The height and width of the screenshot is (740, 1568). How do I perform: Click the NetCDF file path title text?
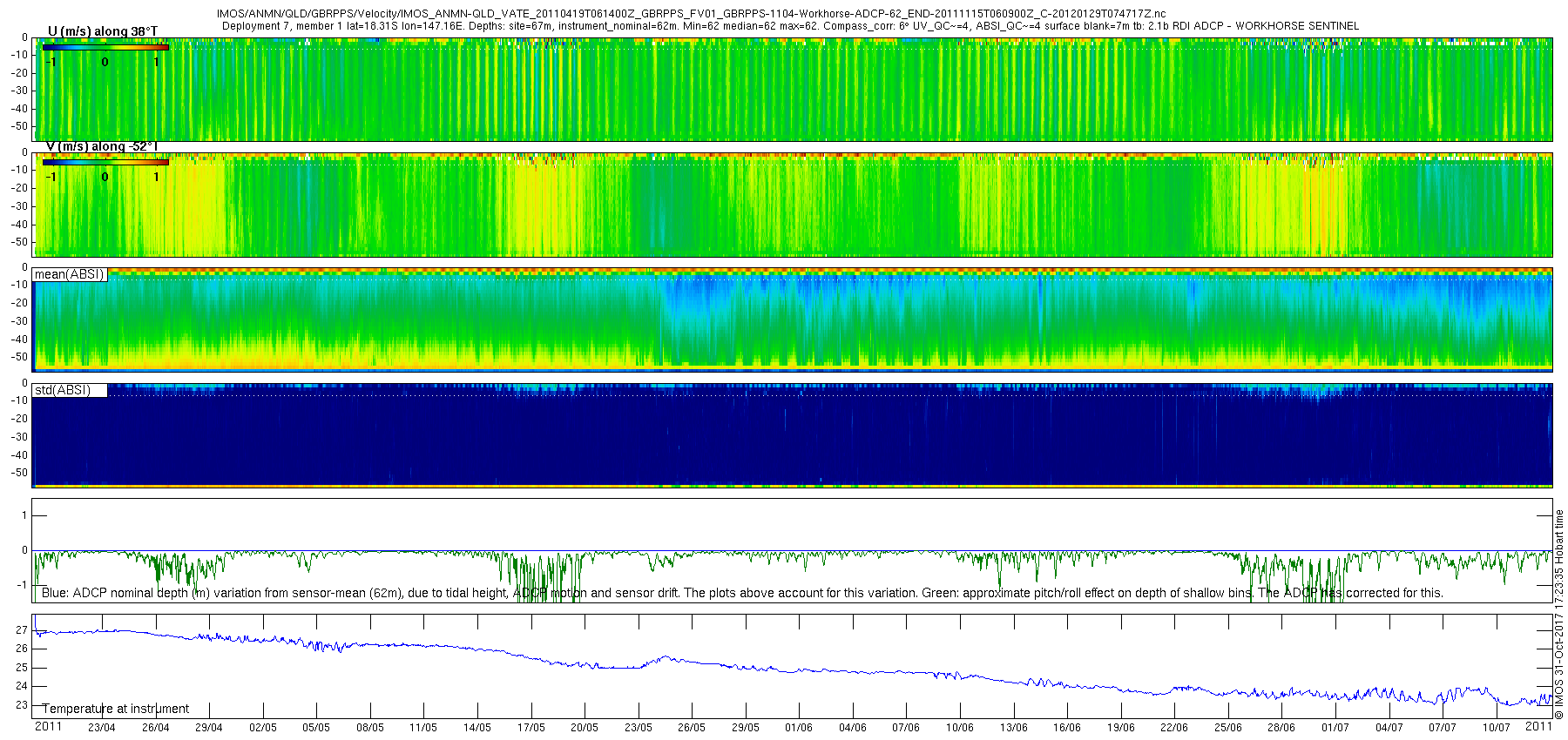(691, 14)
